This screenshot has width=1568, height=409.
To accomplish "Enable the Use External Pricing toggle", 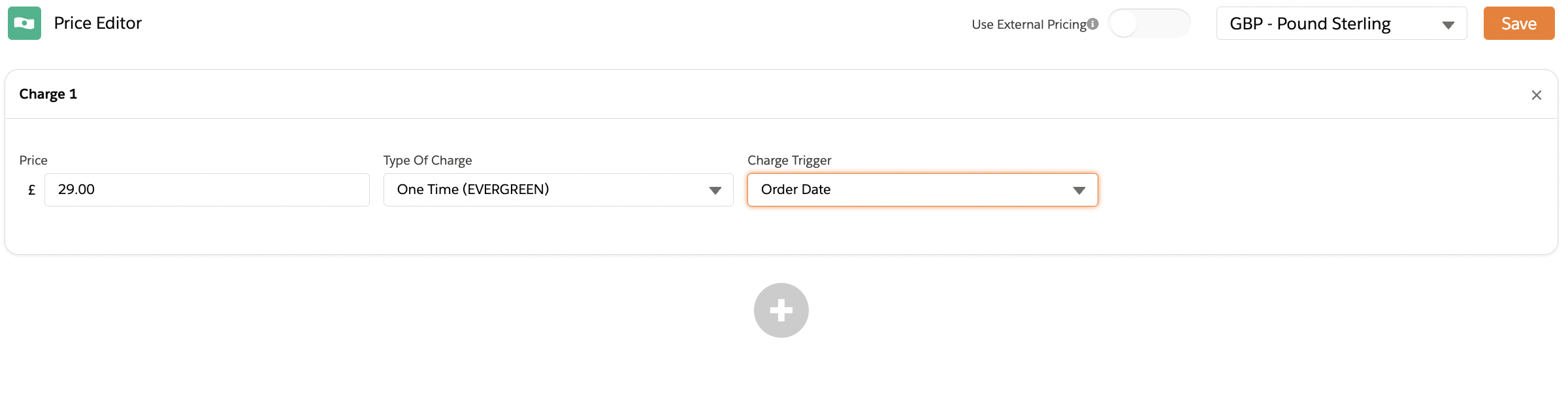I will [x=1149, y=24].
